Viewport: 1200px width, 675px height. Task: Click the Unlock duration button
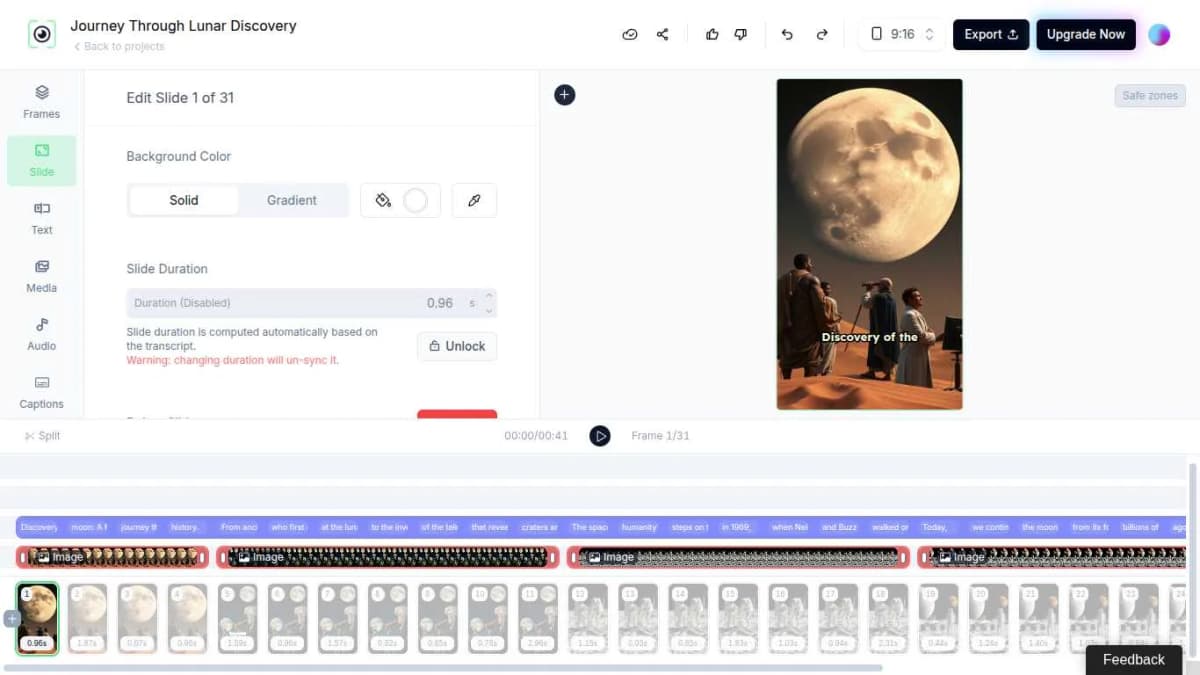click(x=457, y=346)
